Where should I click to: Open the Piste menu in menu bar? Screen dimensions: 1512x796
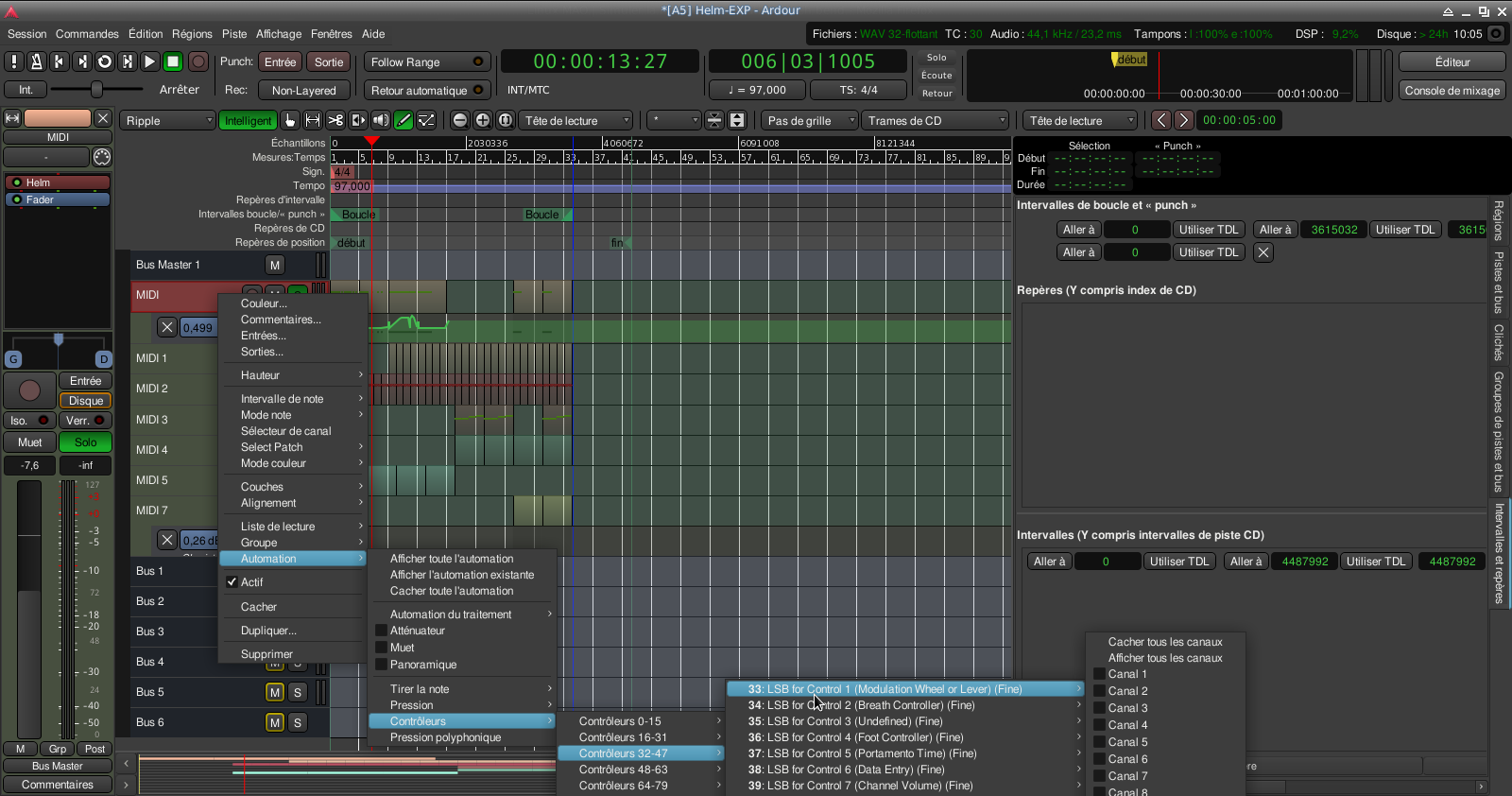point(234,34)
